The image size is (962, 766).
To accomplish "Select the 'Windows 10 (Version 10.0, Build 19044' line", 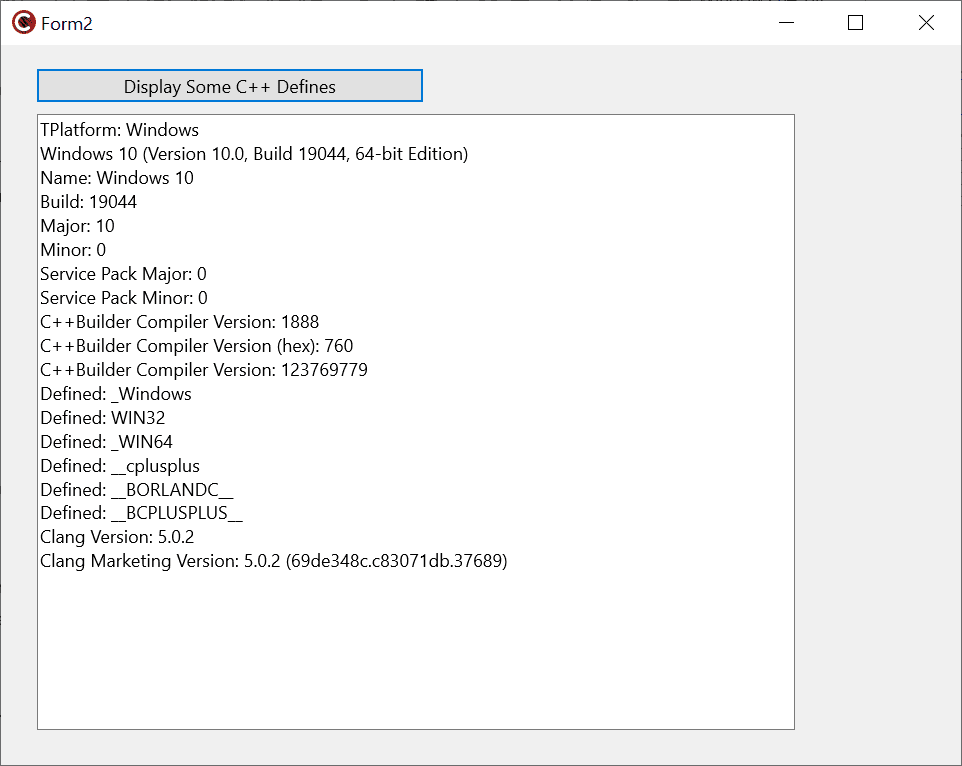I will click(x=254, y=154).
